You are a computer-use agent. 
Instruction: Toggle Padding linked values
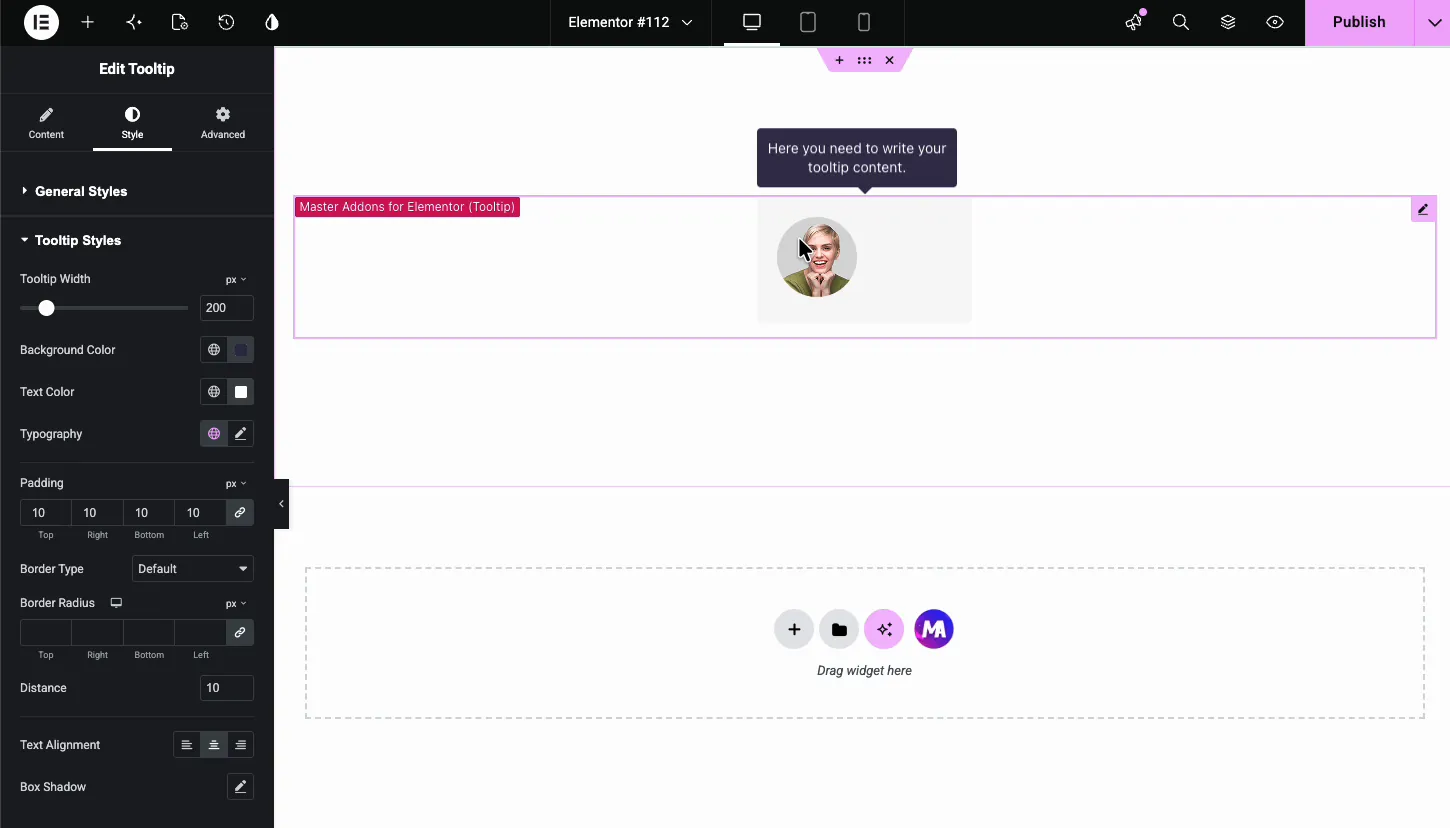240,512
